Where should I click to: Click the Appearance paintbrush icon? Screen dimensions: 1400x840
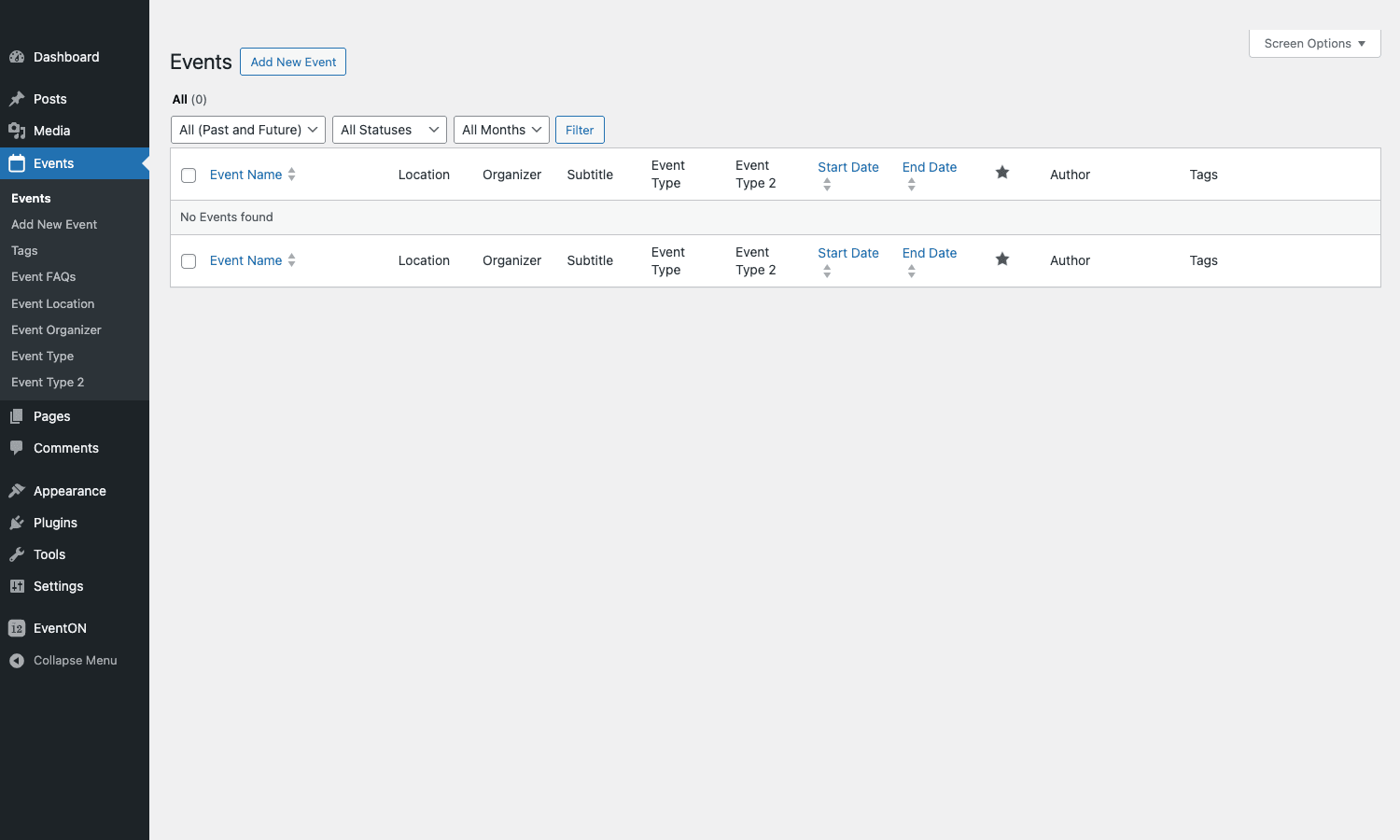coord(17,491)
